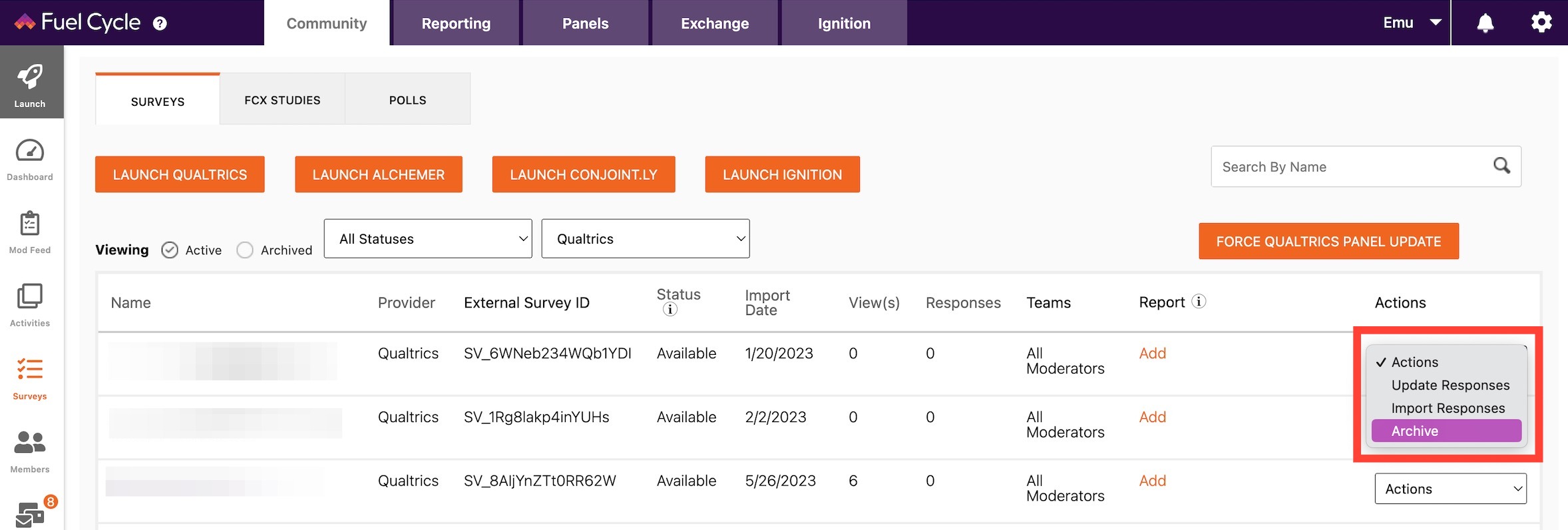Choose Import Responses from Actions menu
This screenshot has height=530, width=1568.
1447,408
